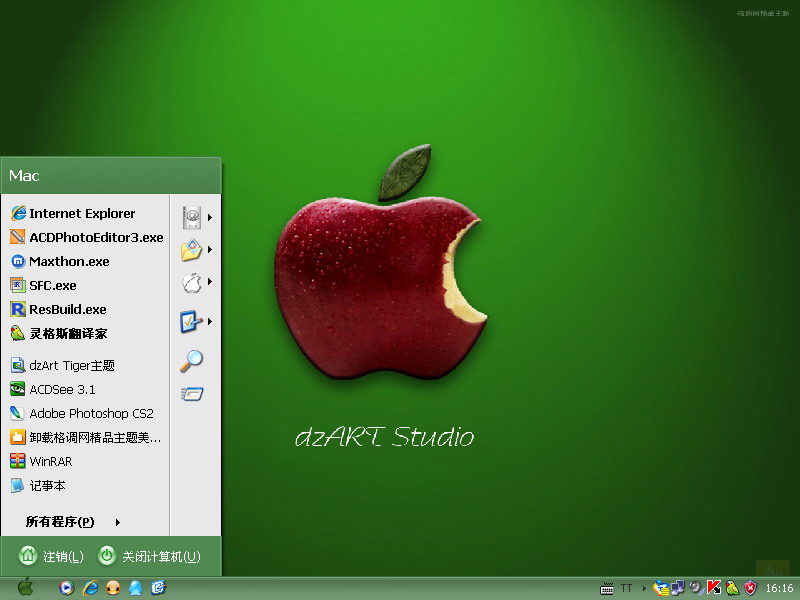Open the network computers tray icon

678,588
